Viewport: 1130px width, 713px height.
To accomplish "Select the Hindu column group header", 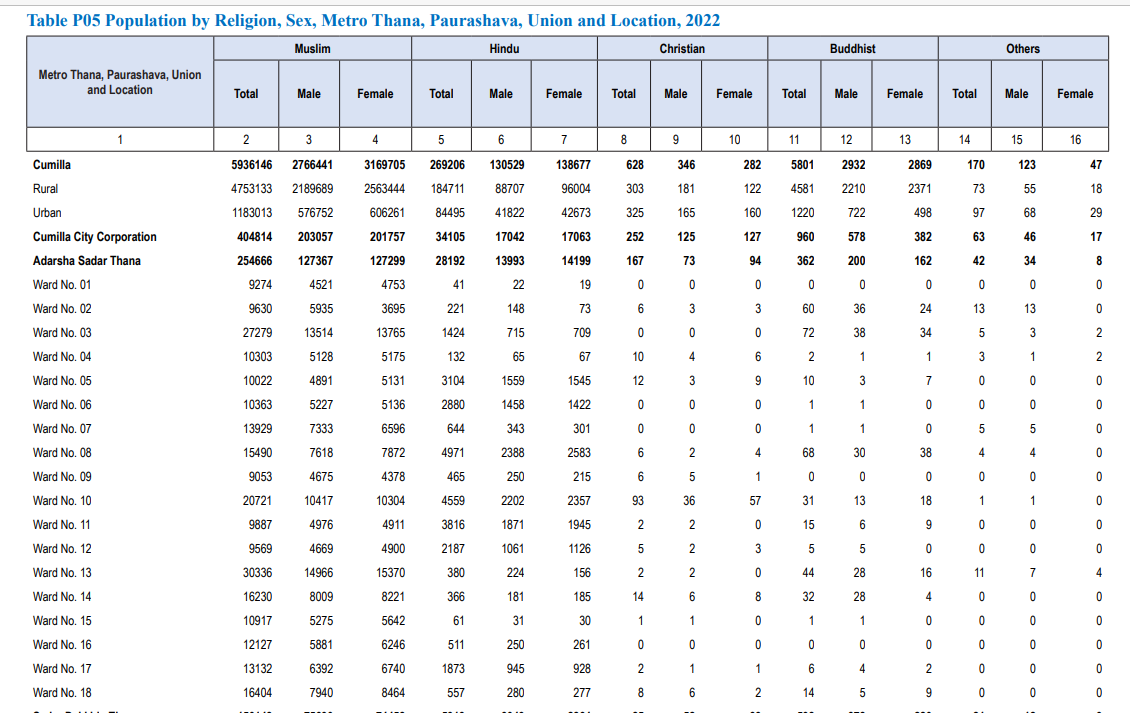I will click(x=504, y=49).
